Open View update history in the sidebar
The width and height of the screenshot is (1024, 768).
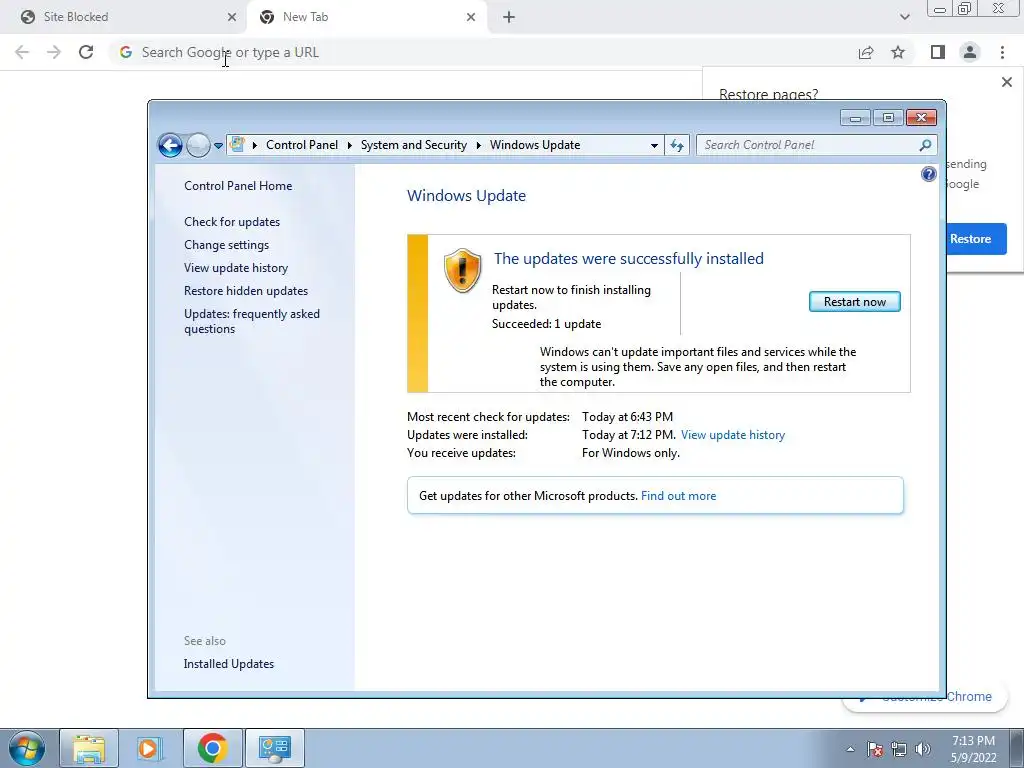tap(236, 268)
